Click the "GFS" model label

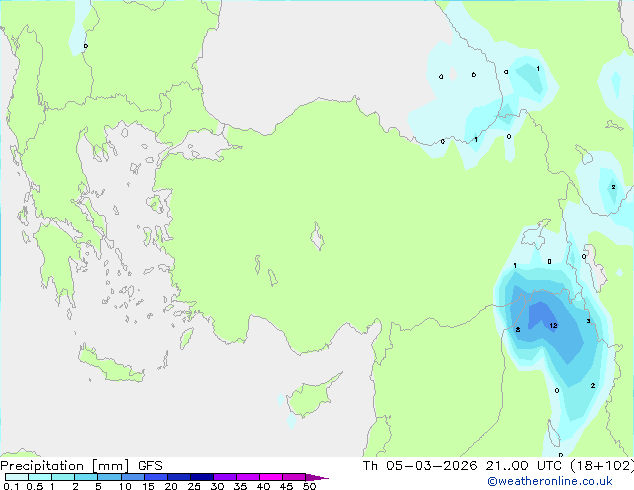point(150,466)
